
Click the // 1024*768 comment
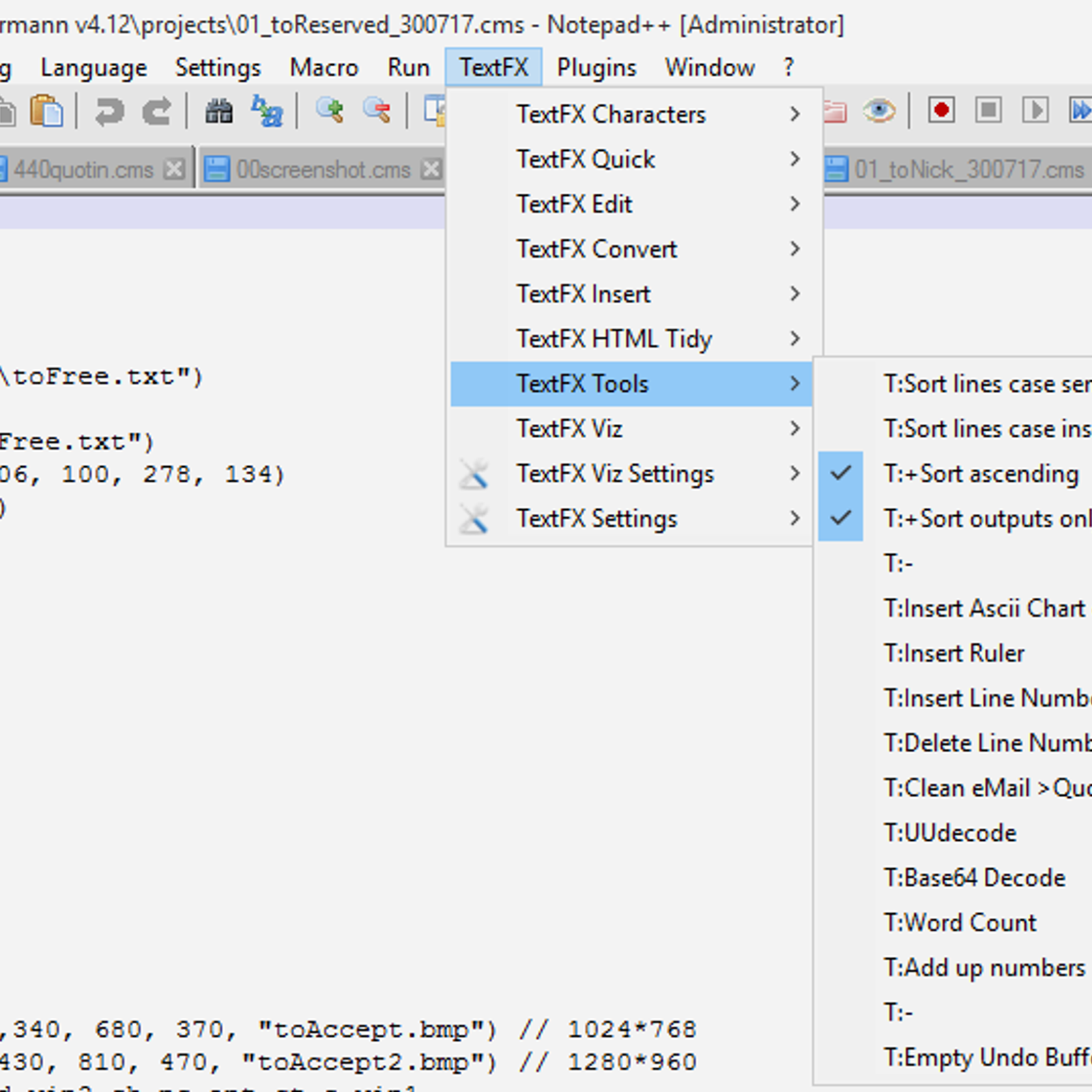pos(607,1029)
